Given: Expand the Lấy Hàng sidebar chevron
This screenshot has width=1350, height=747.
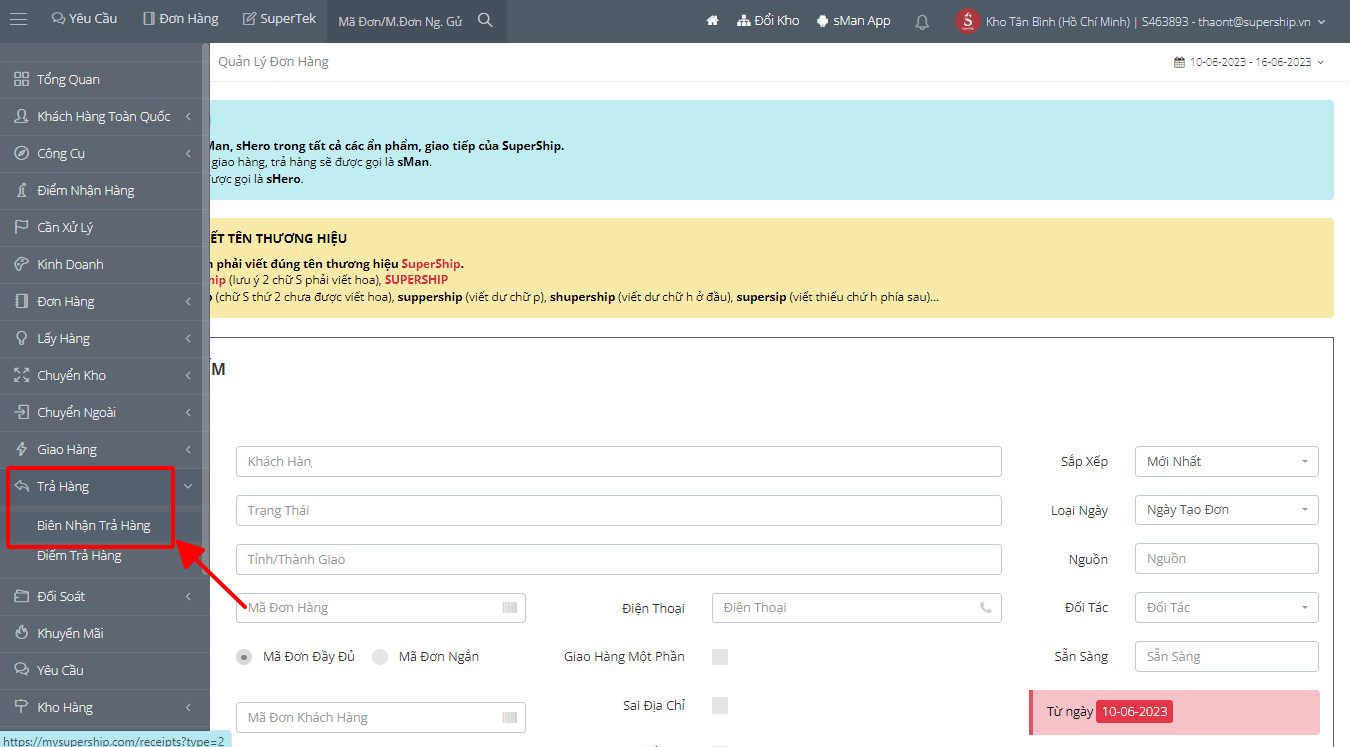Looking at the screenshot, I should pos(188,338).
